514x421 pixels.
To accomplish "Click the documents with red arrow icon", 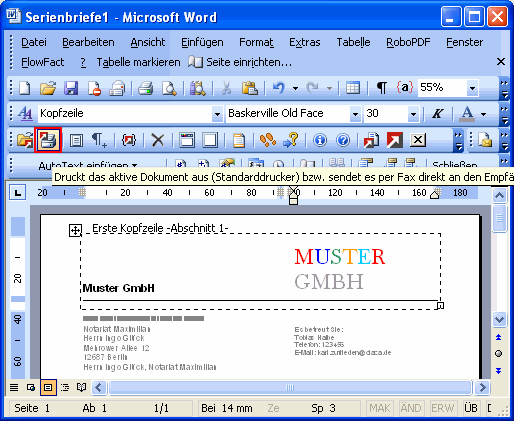I will point(371,140).
